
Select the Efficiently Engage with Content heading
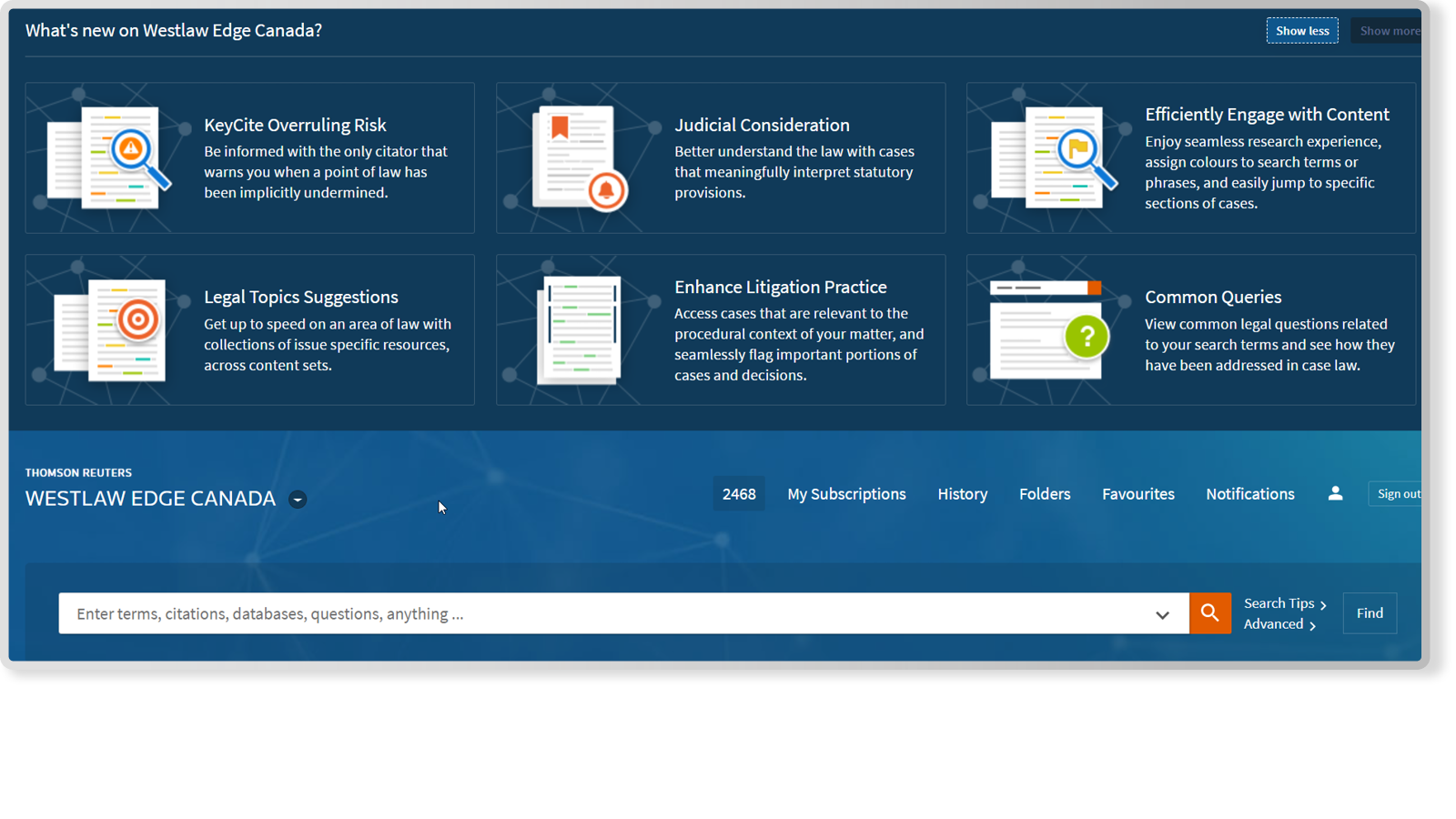(x=1267, y=115)
